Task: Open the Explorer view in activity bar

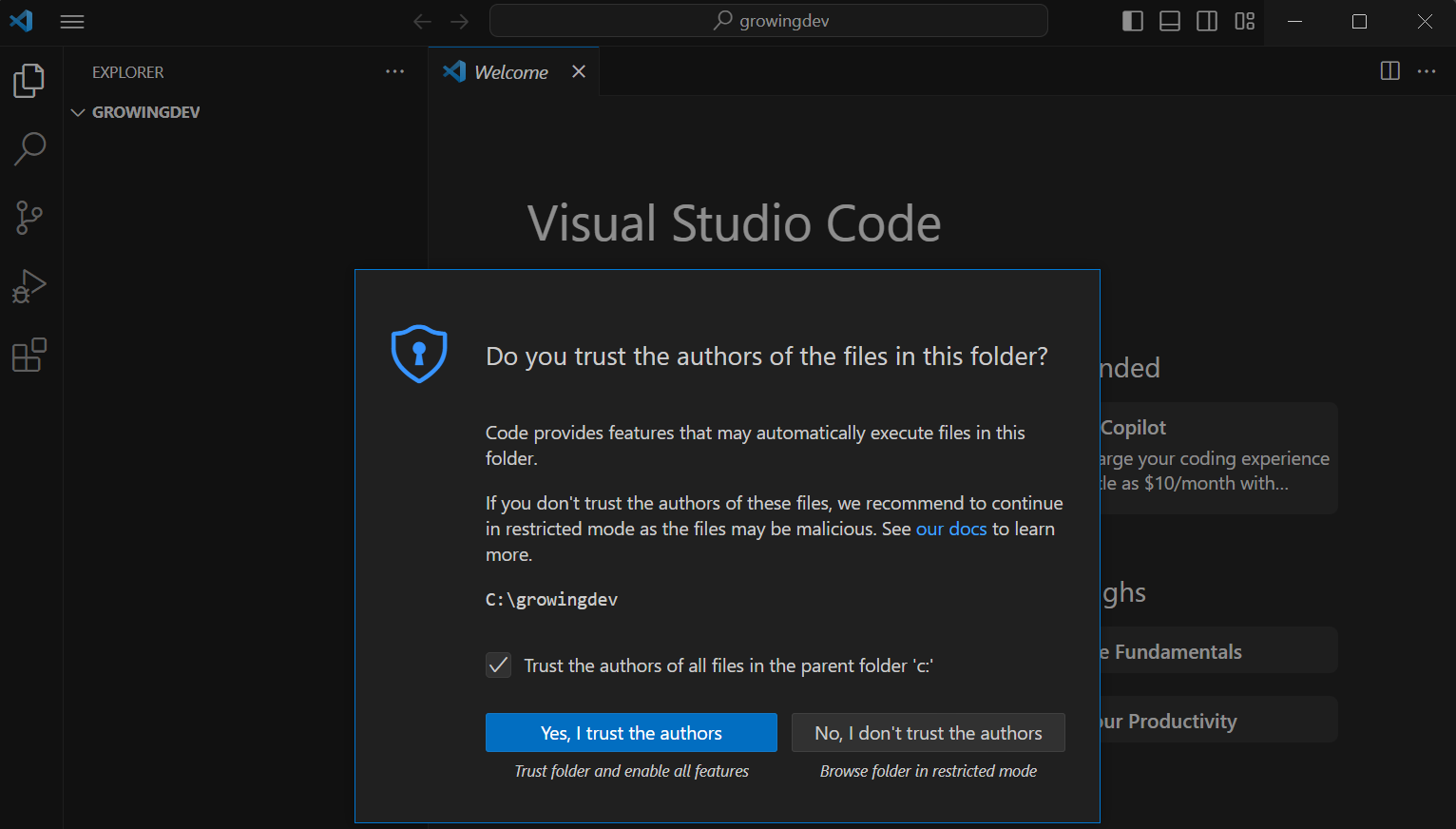Action: [29, 81]
